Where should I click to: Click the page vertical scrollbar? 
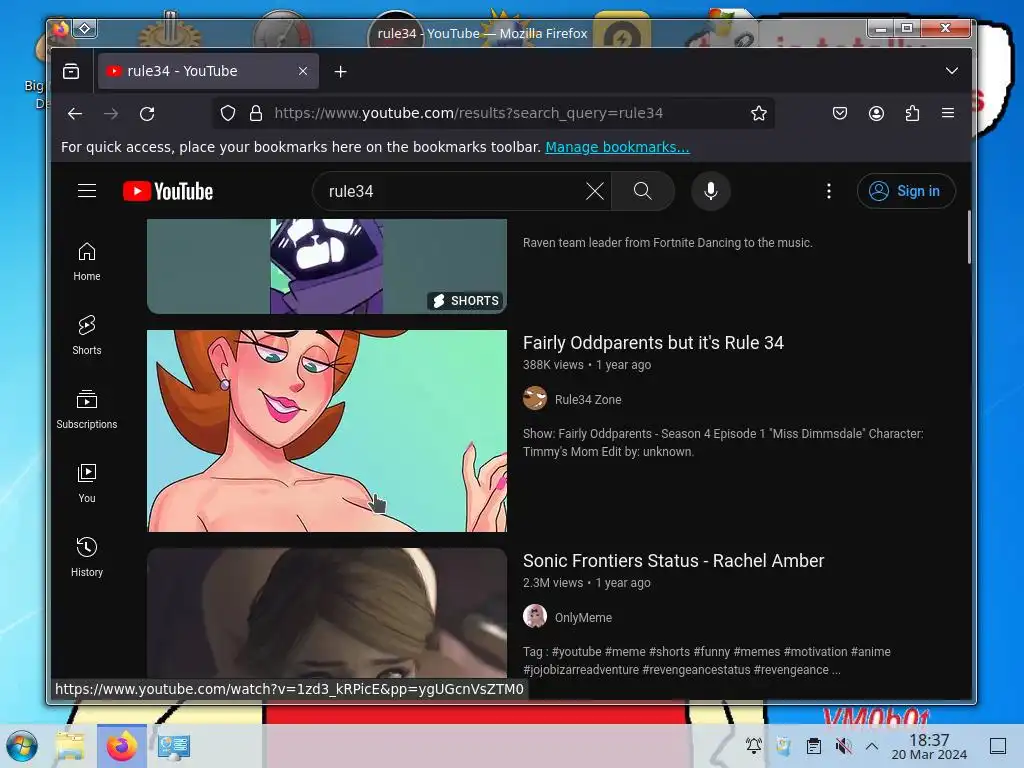(969, 238)
